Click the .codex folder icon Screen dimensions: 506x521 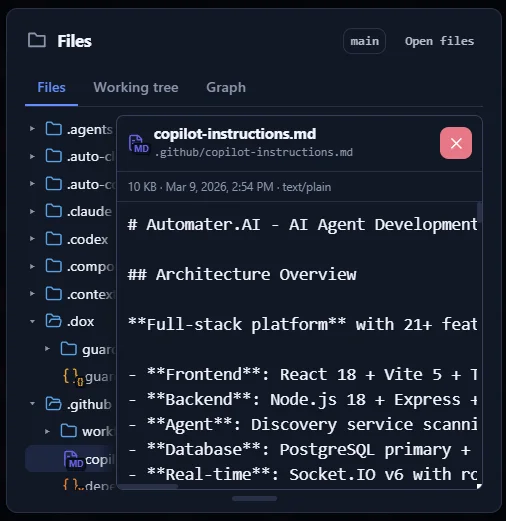point(53,239)
